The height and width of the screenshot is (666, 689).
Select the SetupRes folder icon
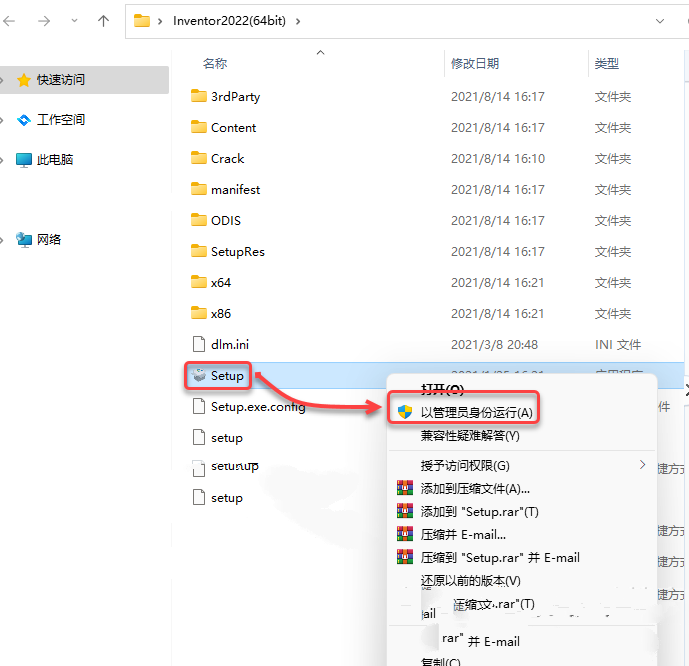coord(199,251)
